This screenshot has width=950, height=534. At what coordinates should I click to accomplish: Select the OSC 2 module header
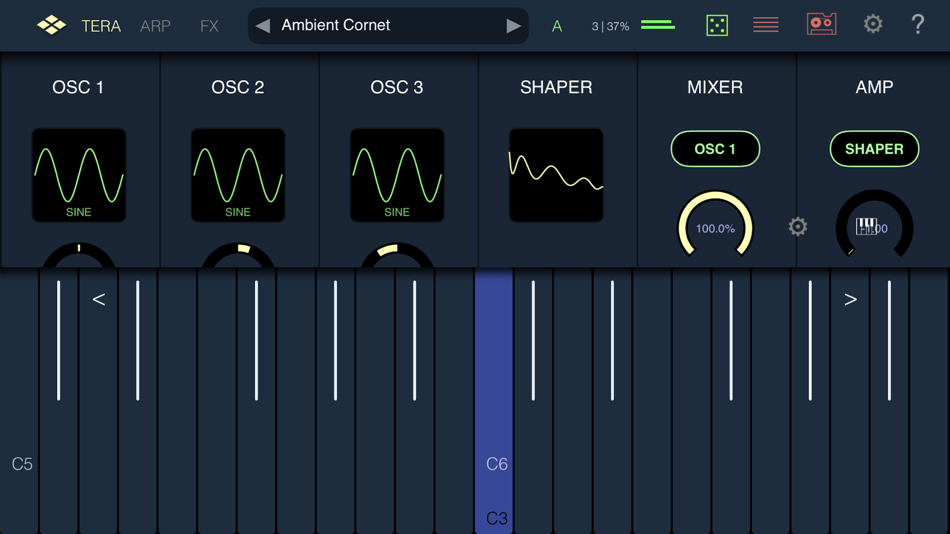238,87
